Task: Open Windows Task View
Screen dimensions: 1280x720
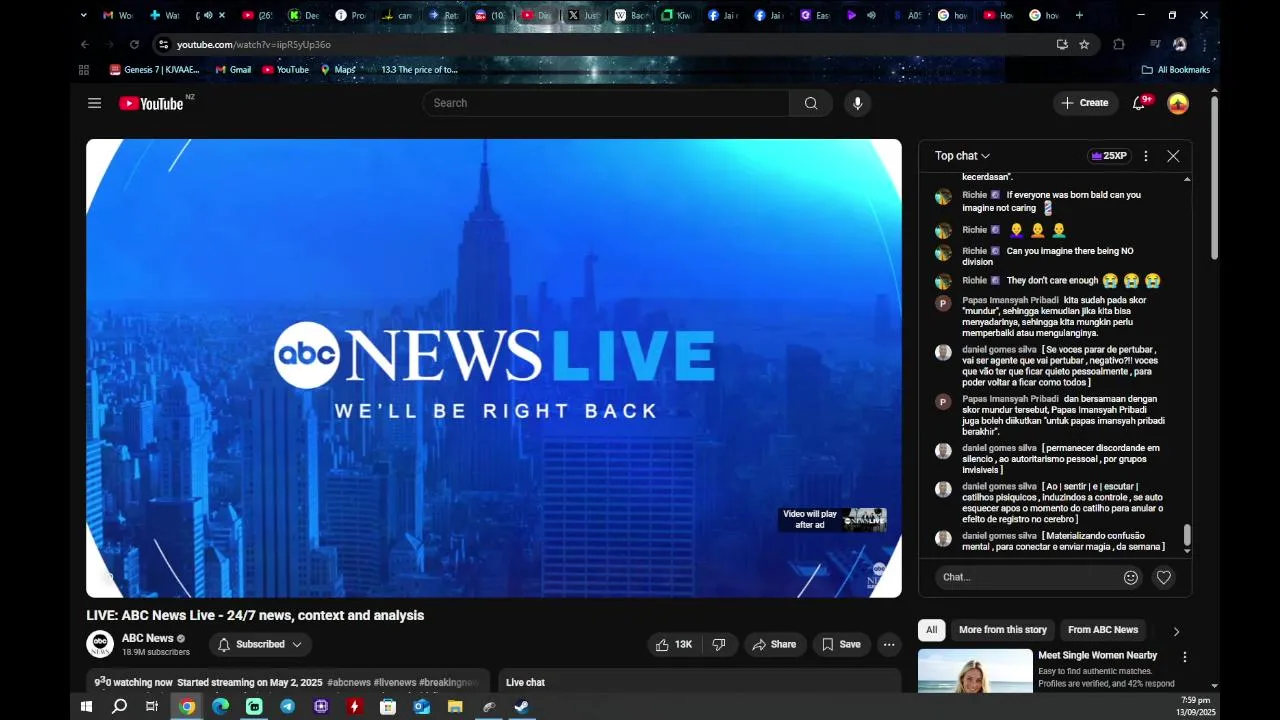Action: point(152,706)
